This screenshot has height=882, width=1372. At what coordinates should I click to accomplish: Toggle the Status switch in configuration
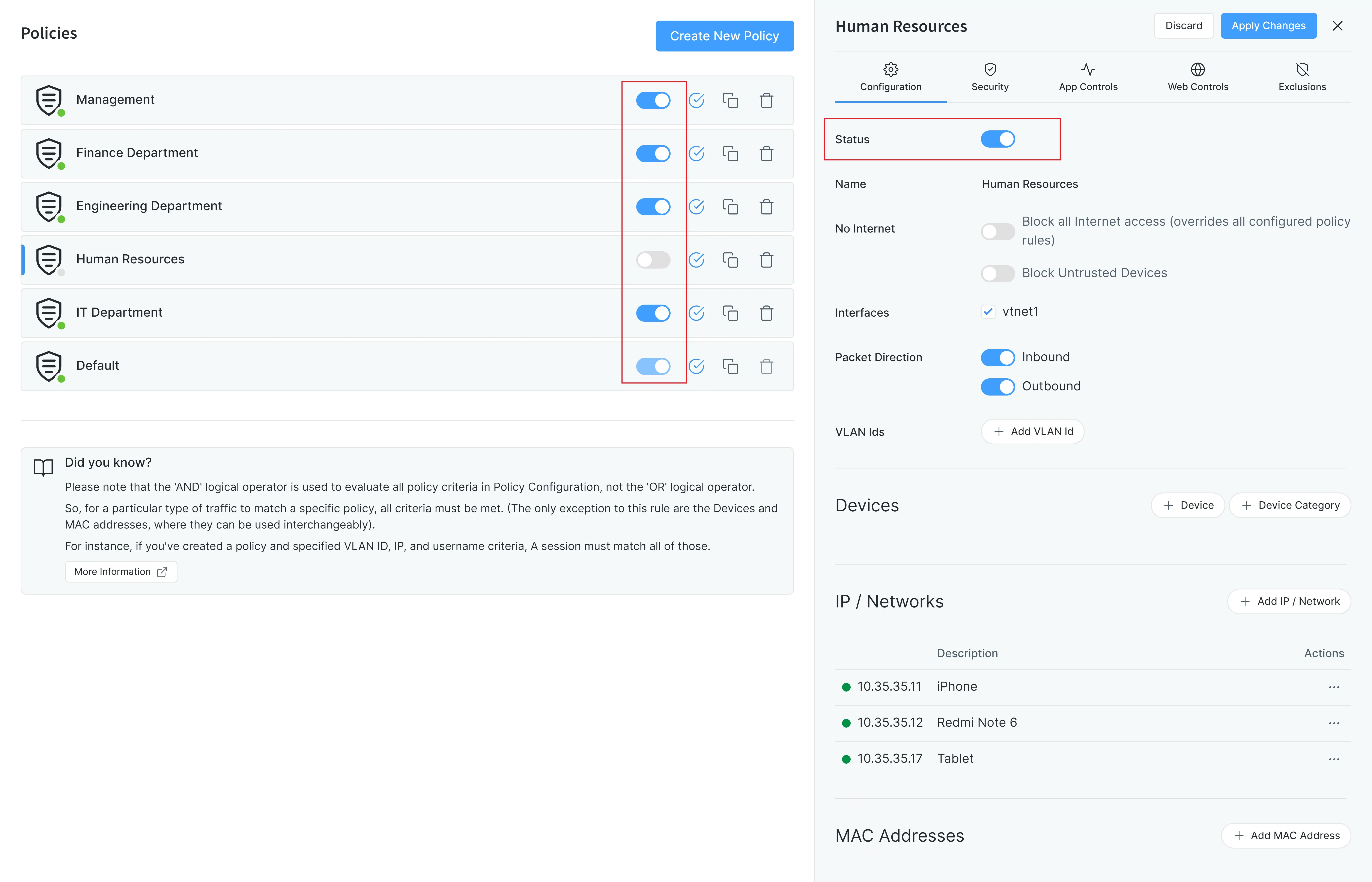(x=998, y=139)
